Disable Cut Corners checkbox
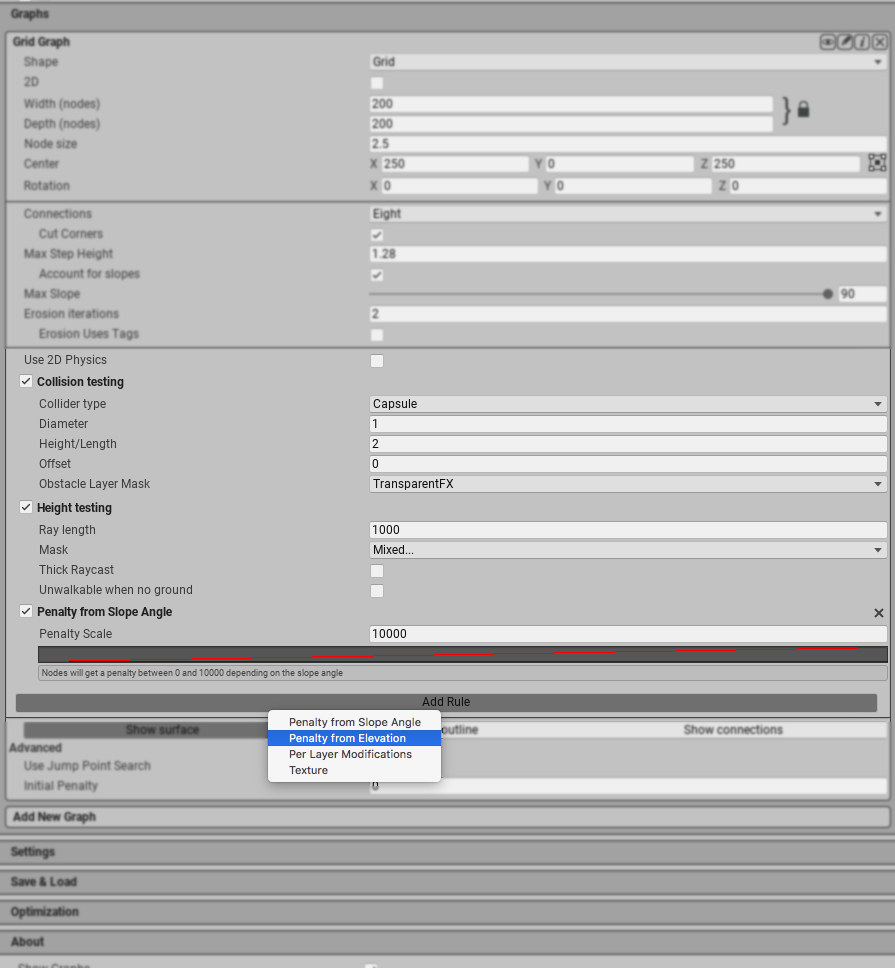Screen dimensions: 895x968 [377, 234]
